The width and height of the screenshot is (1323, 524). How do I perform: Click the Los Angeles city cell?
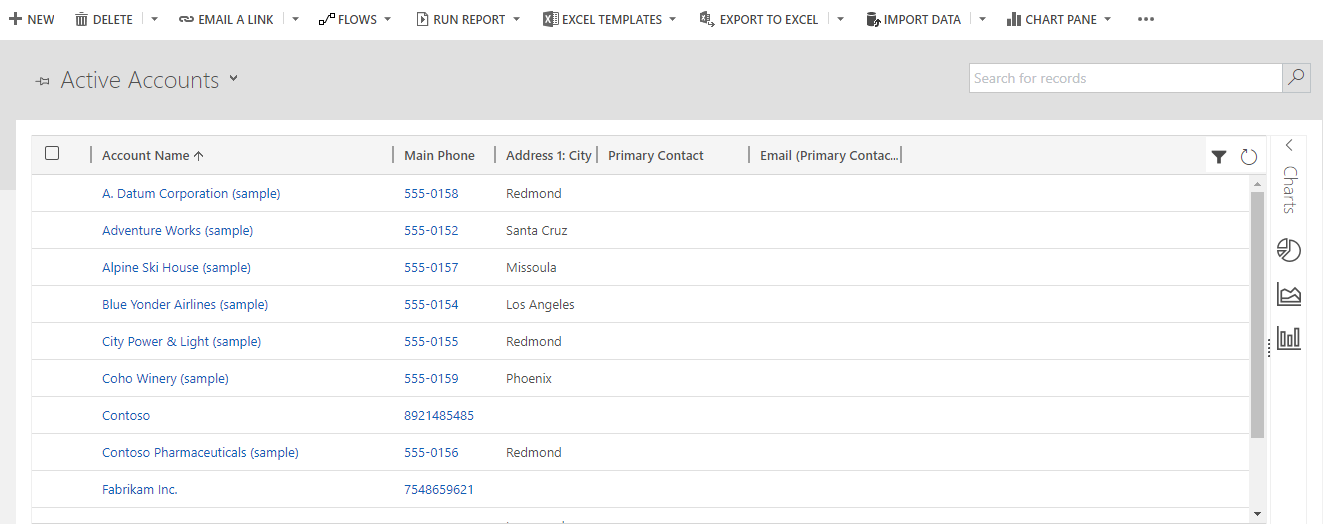[540, 305]
